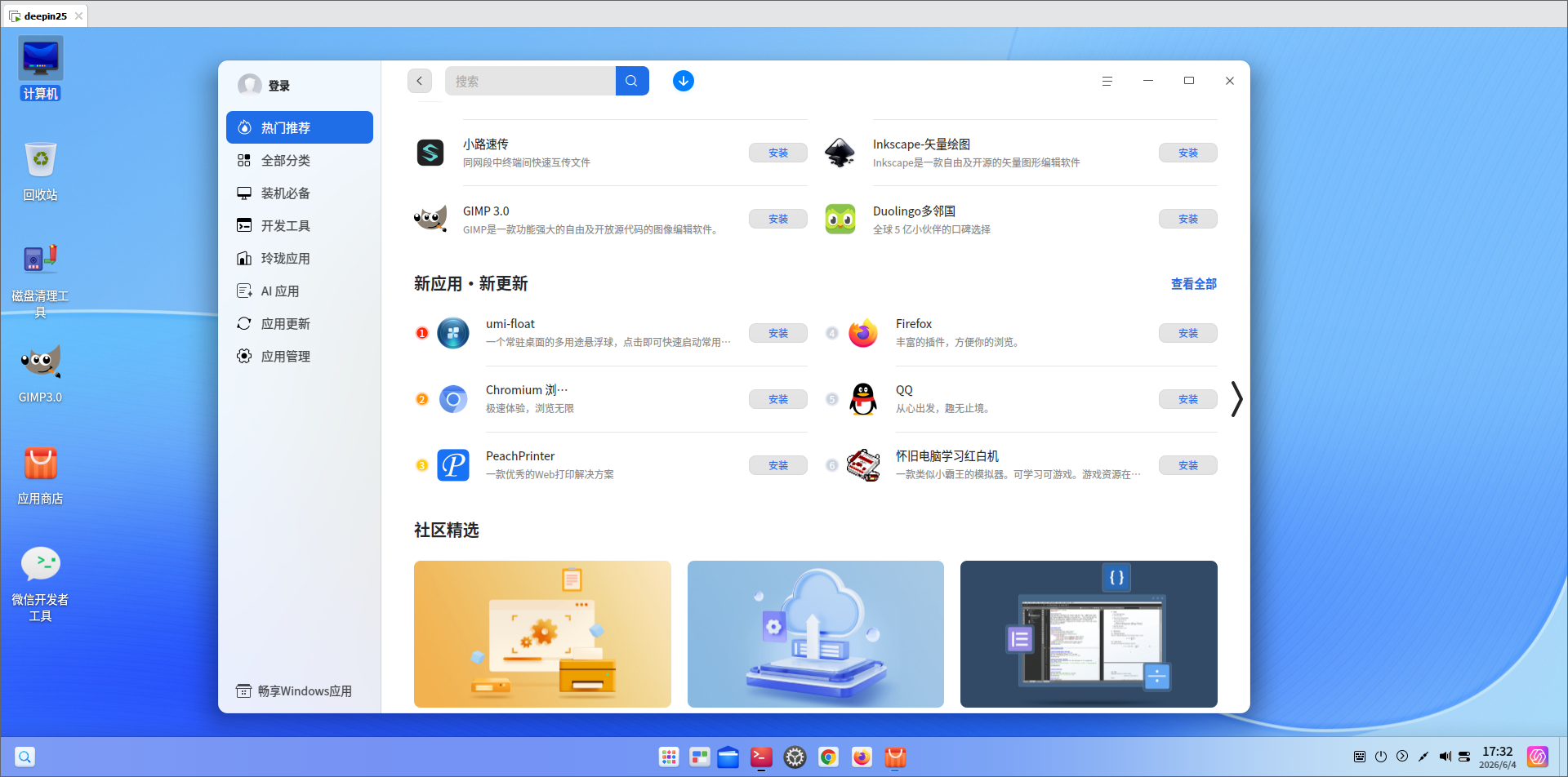
Task: Open the Chromium browser icon in the list
Action: coord(453,399)
